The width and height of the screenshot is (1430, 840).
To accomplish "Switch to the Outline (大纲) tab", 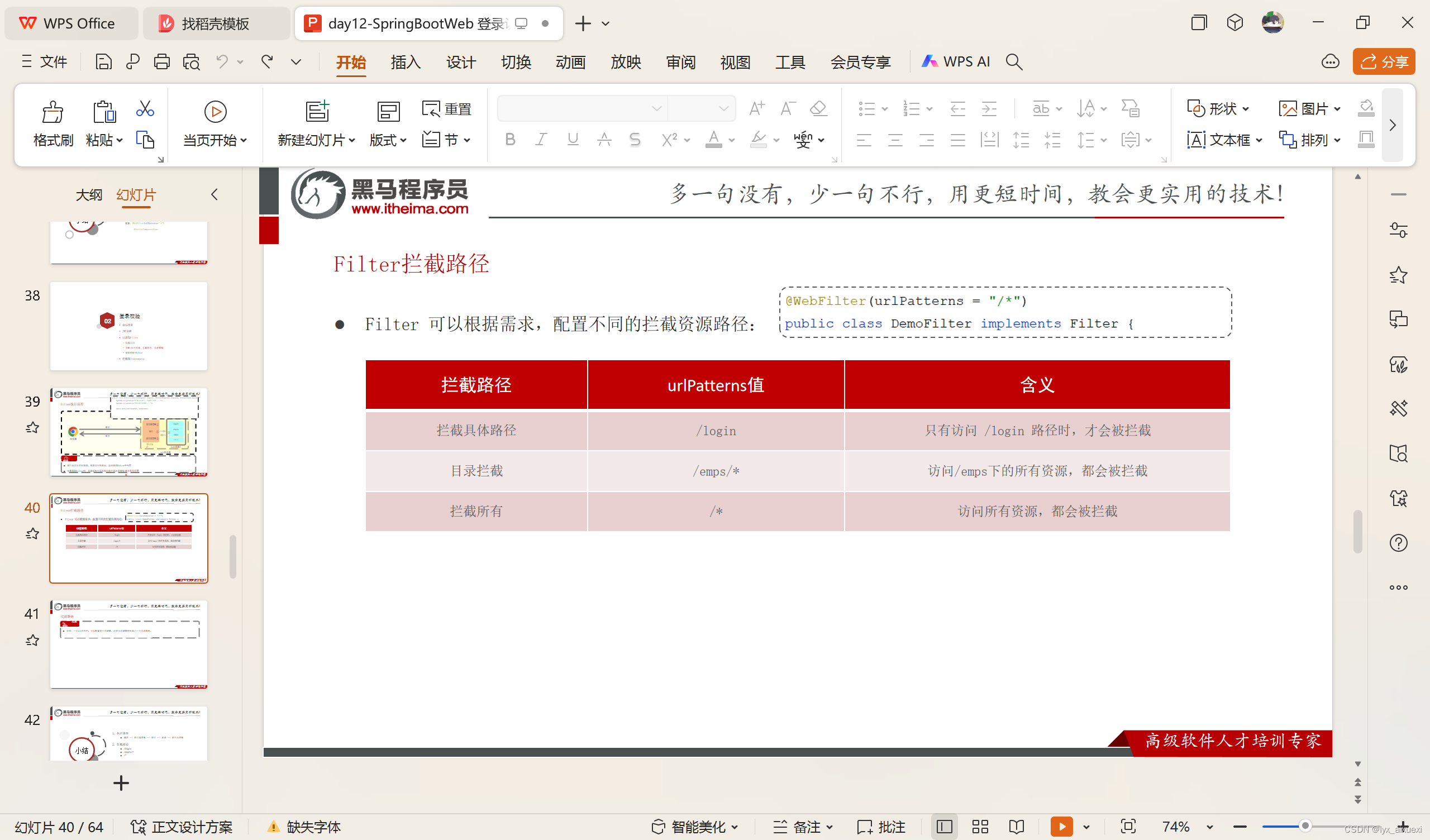I will (89, 195).
